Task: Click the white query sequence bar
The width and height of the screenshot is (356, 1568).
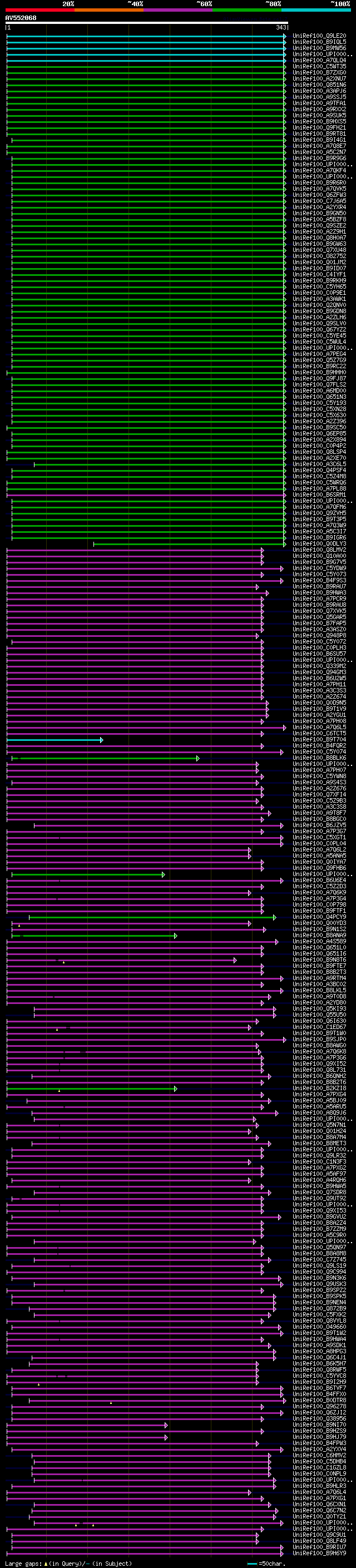Action: click(x=147, y=23)
